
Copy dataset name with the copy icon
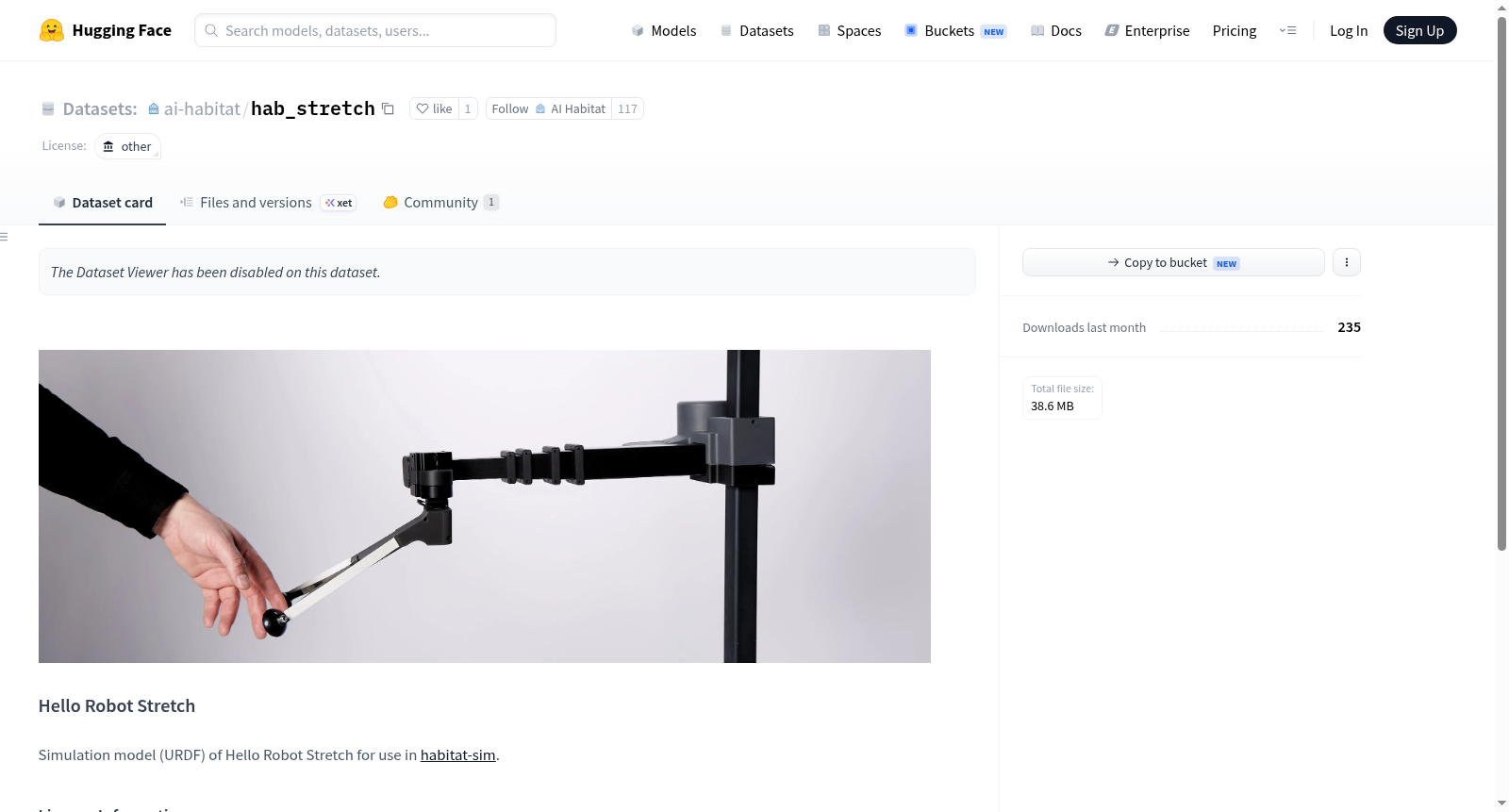point(388,108)
